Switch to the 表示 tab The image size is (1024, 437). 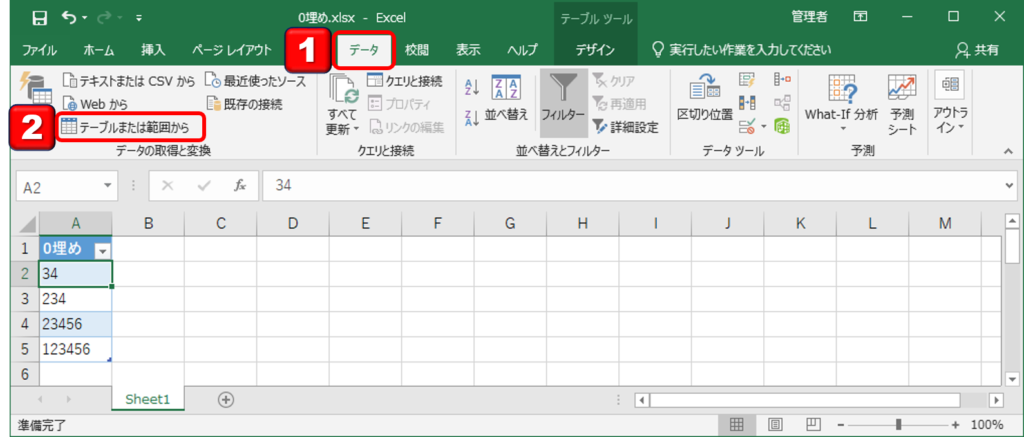(x=468, y=50)
